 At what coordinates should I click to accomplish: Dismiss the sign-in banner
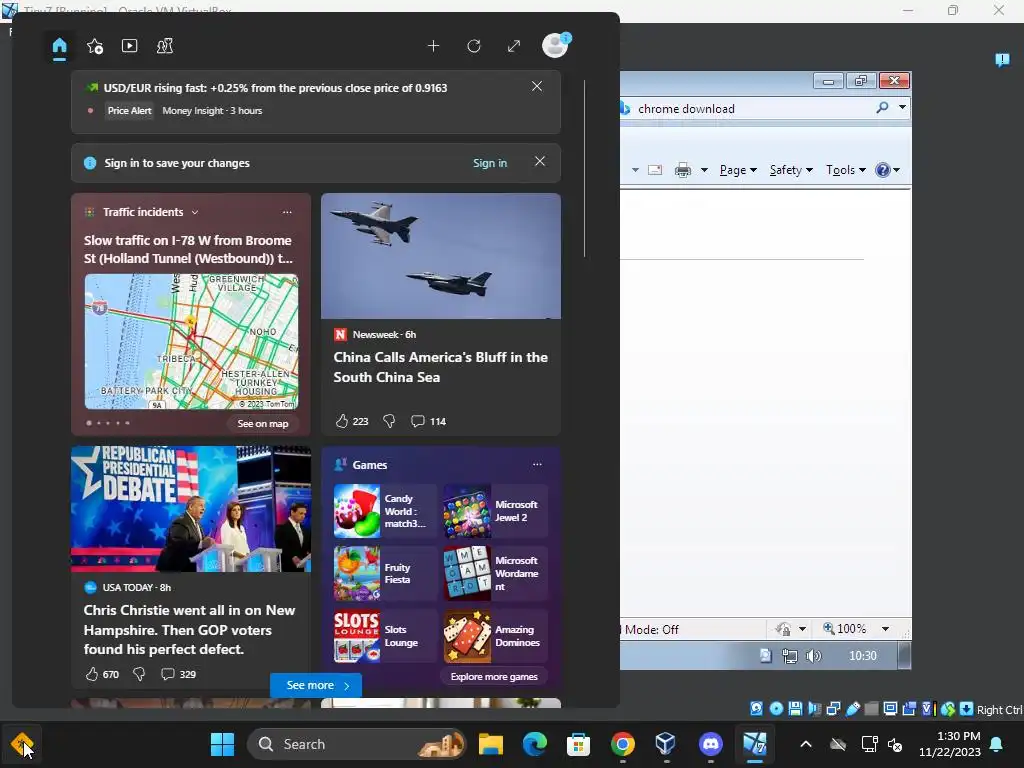(539, 161)
